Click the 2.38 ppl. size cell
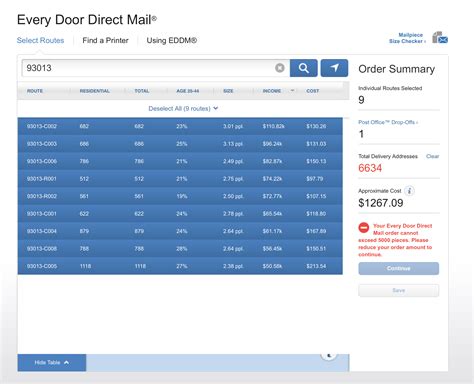The width and height of the screenshot is (474, 384). (x=233, y=266)
